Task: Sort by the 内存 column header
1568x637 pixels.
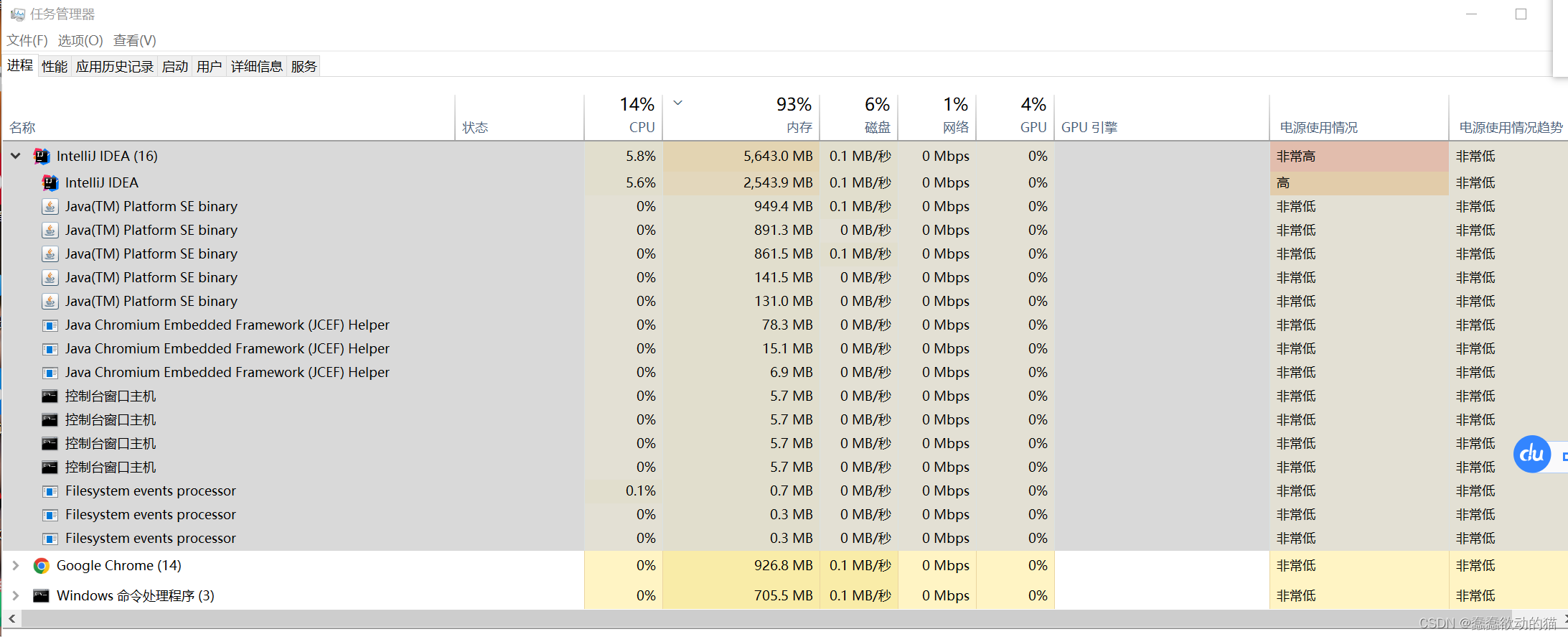Action: pos(741,118)
